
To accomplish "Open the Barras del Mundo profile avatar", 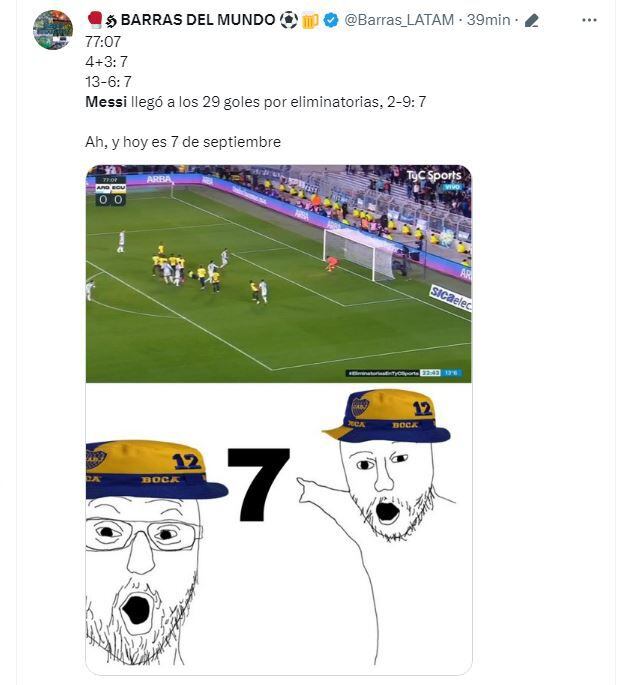I will tap(53, 30).
